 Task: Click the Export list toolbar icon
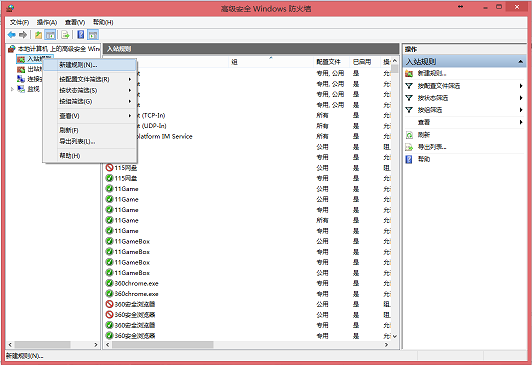65,35
